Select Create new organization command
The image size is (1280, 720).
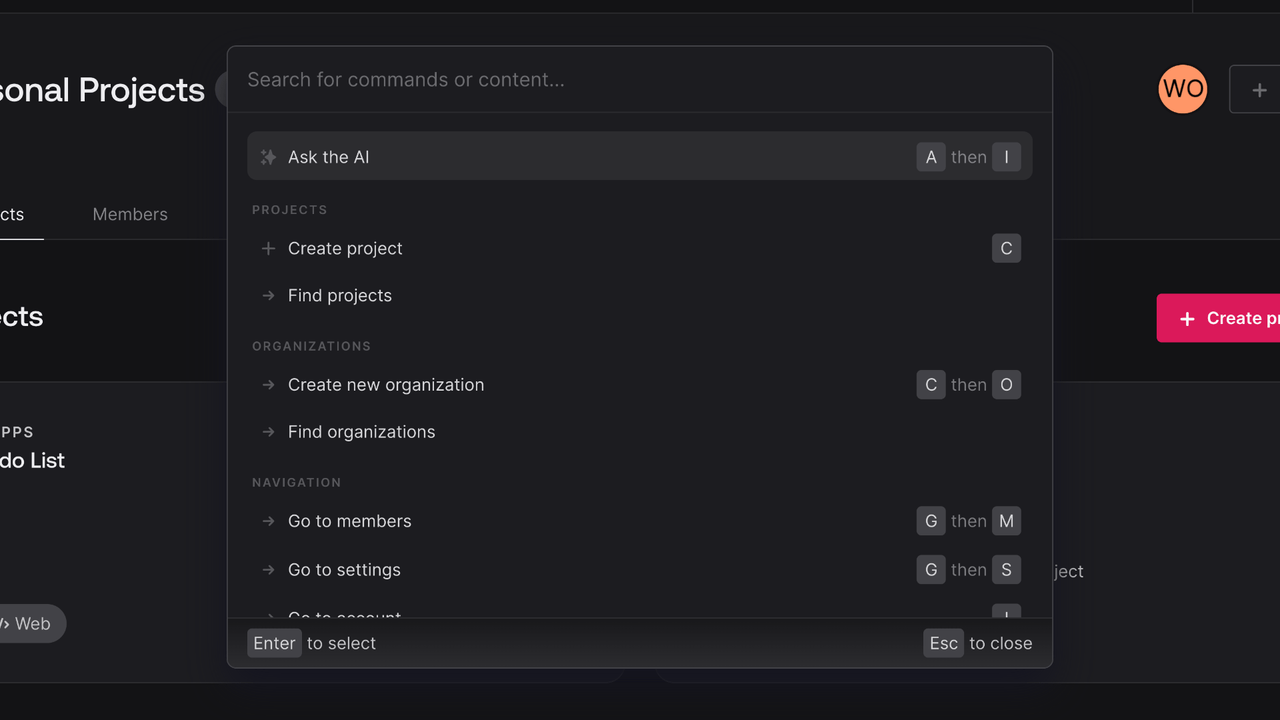point(640,385)
